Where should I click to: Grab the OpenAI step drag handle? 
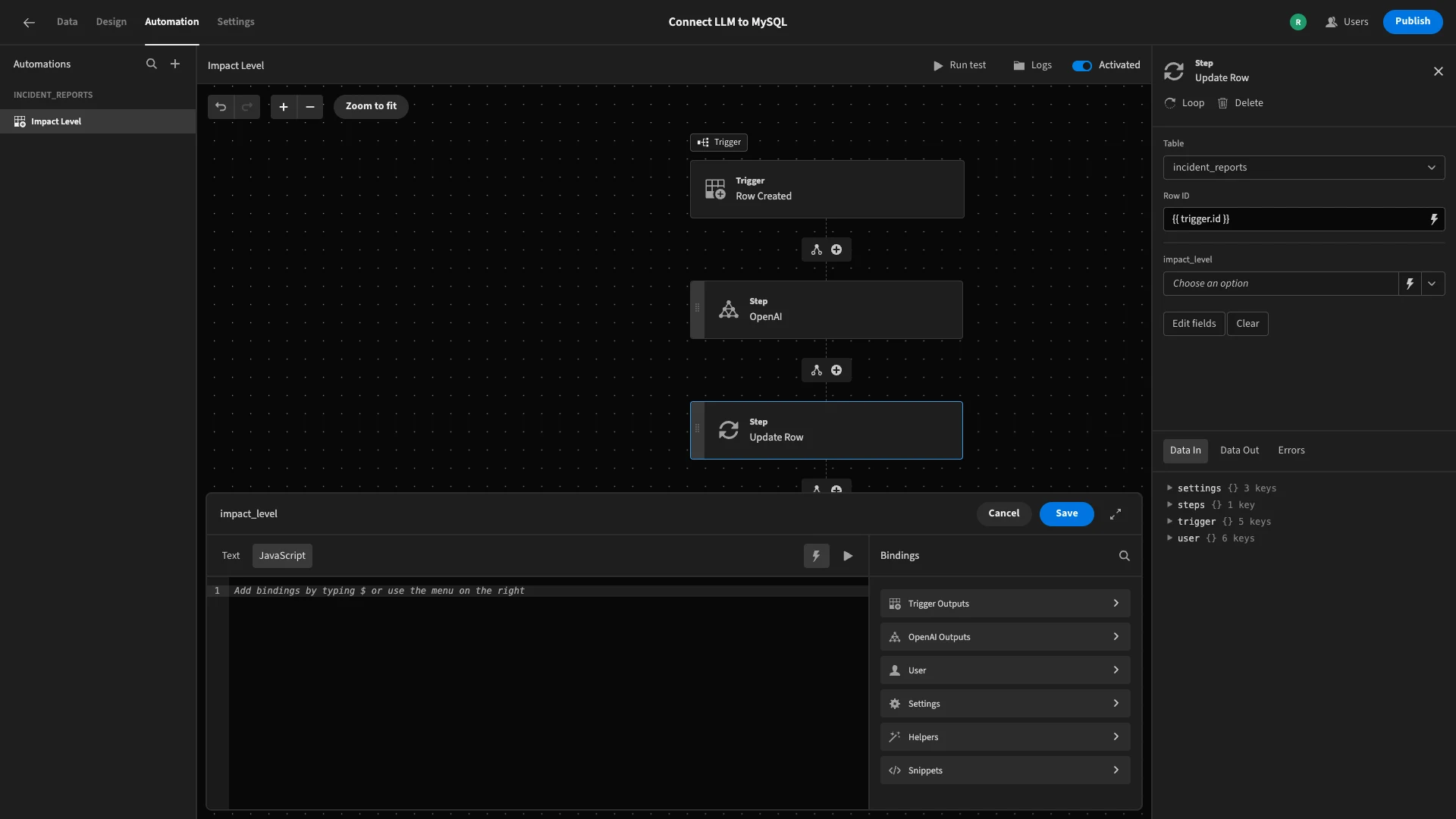click(698, 309)
